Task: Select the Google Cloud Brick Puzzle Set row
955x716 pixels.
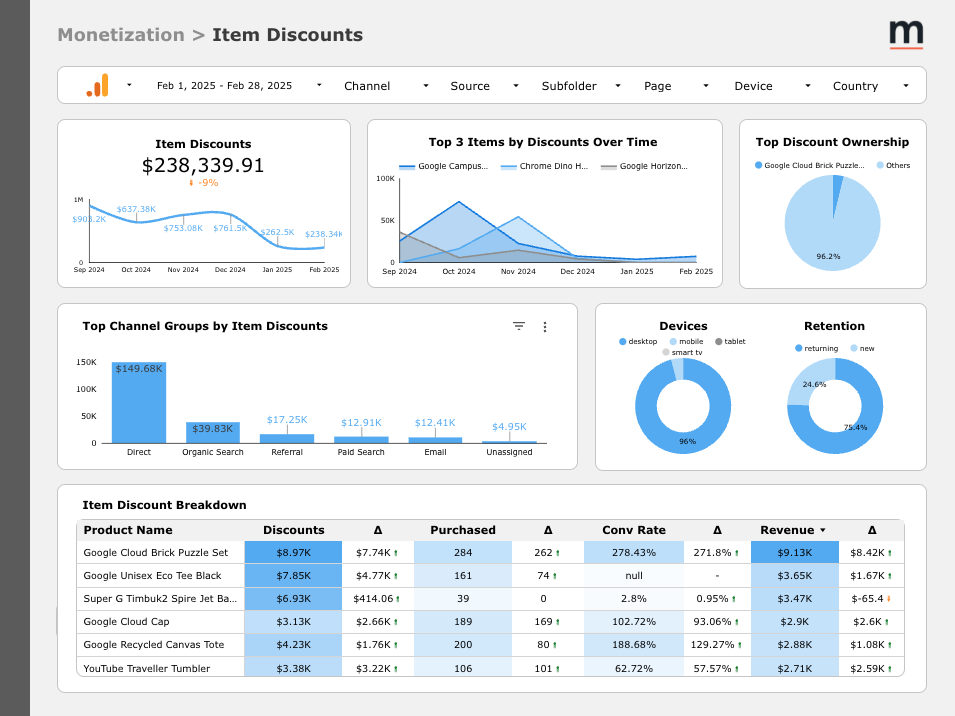Action: click(490, 553)
